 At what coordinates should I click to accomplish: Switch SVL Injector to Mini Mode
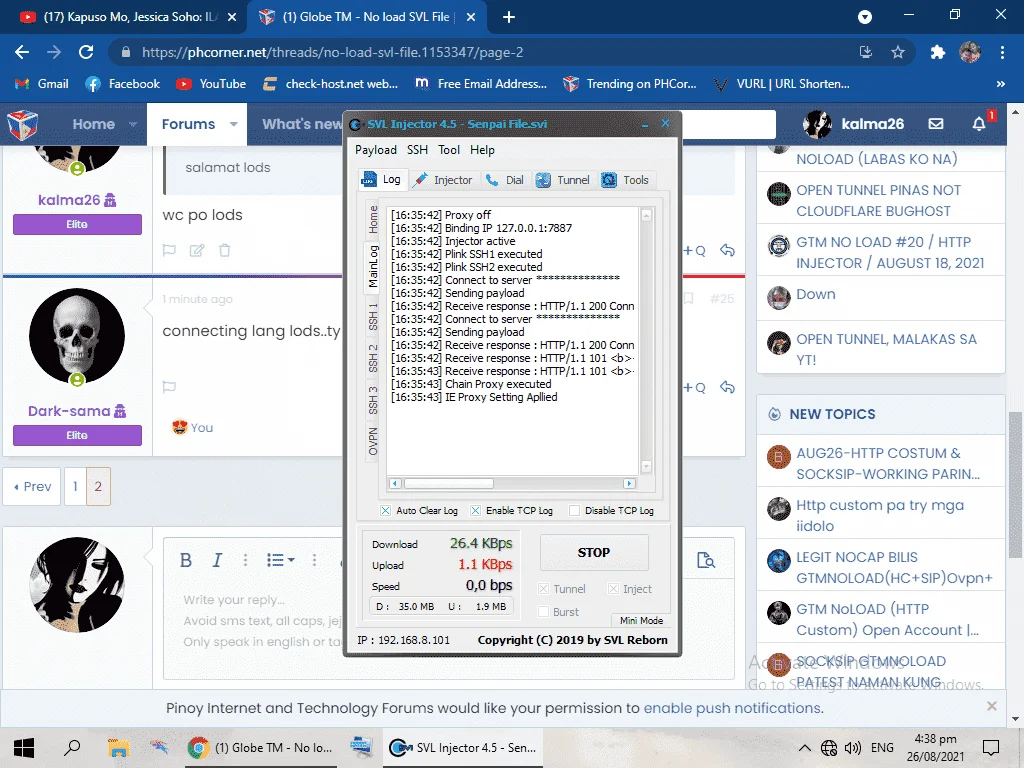tap(641, 620)
